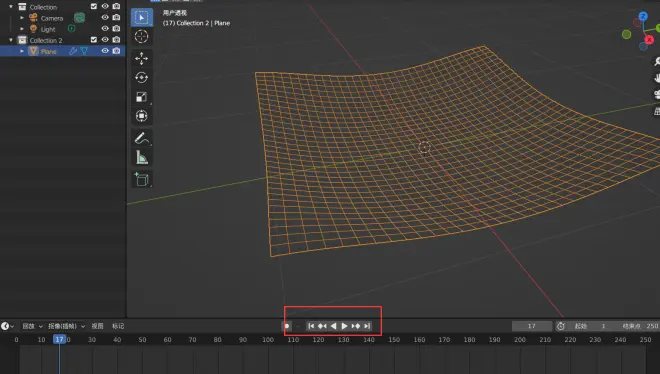Toggle the frame range clock icon
The image size is (660, 374).
click(561, 326)
